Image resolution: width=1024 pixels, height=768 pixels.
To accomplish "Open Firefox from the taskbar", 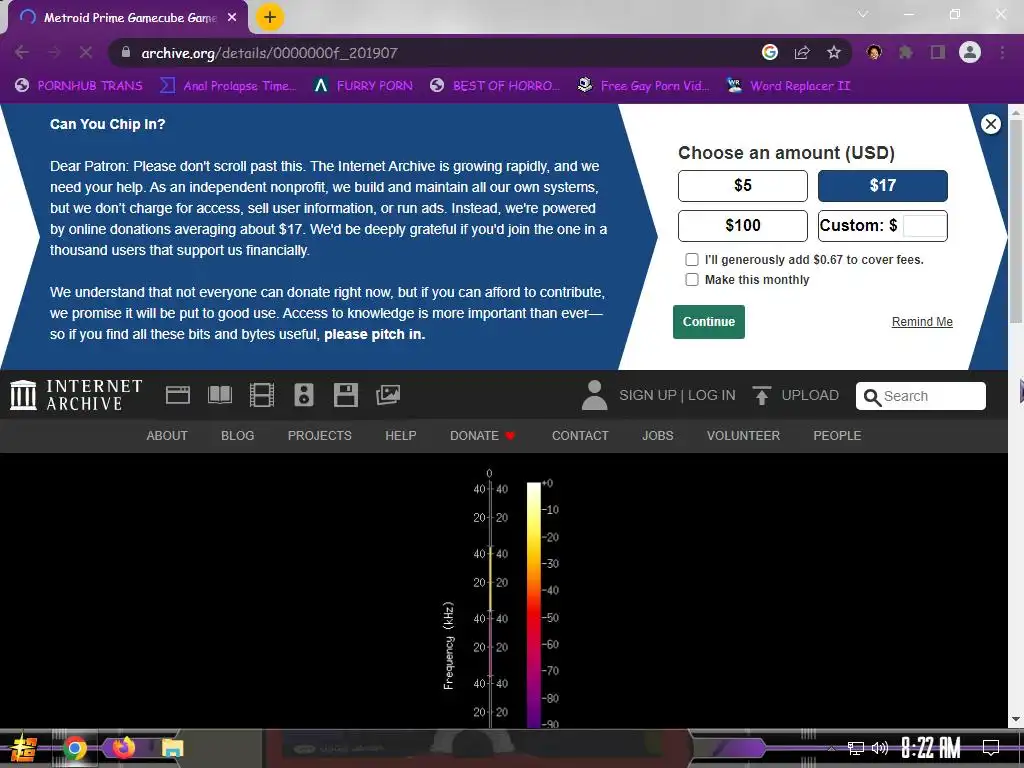I will pyautogui.click(x=123, y=748).
